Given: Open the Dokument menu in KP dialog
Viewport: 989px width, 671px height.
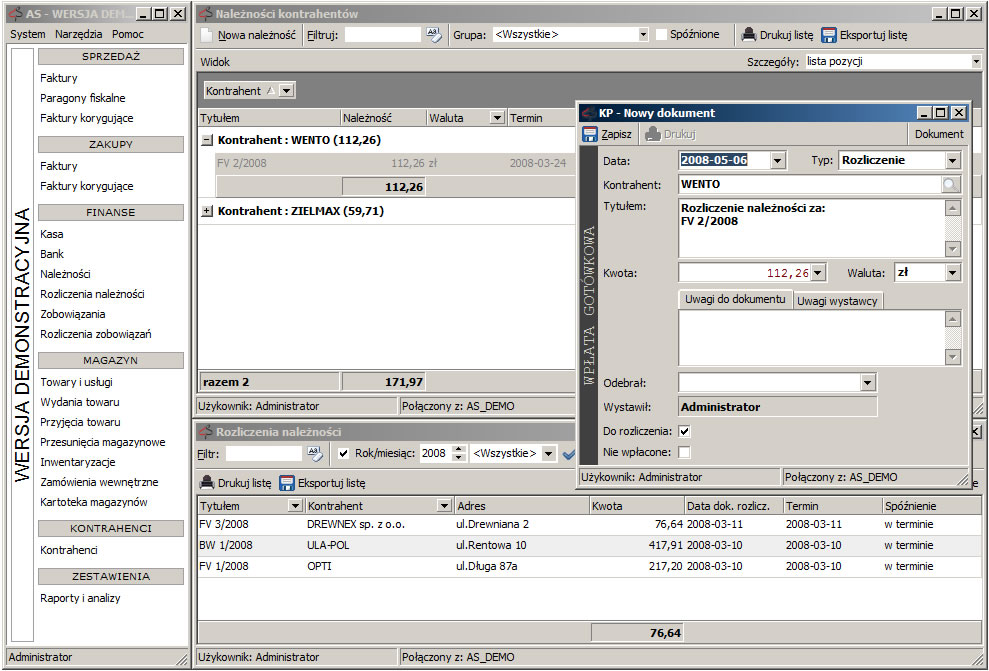Looking at the screenshot, I should (x=939, y=134).
